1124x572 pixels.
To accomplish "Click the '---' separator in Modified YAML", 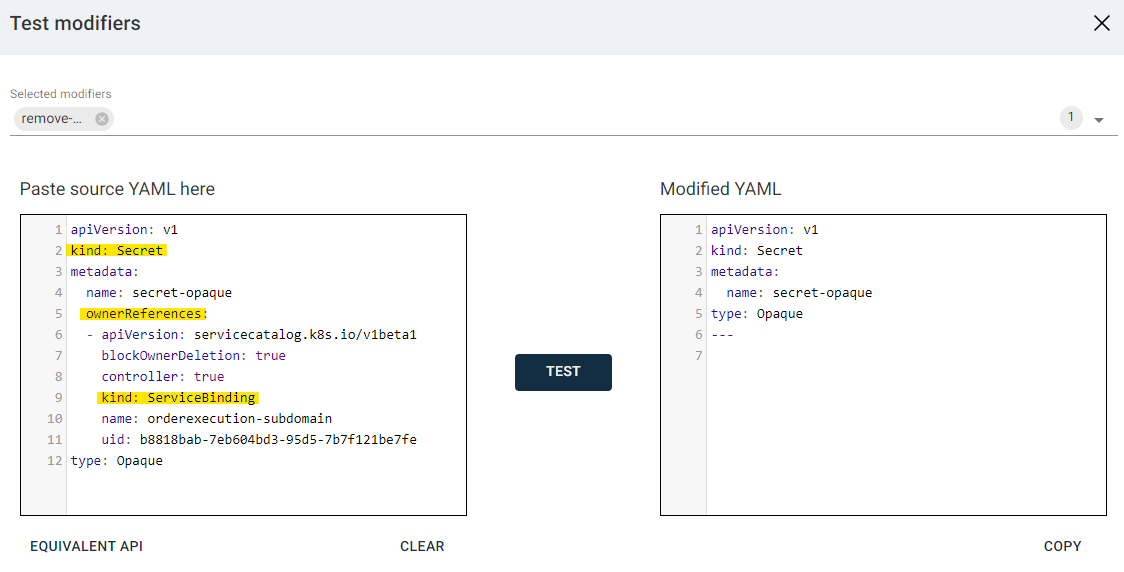I will [722, 335].
